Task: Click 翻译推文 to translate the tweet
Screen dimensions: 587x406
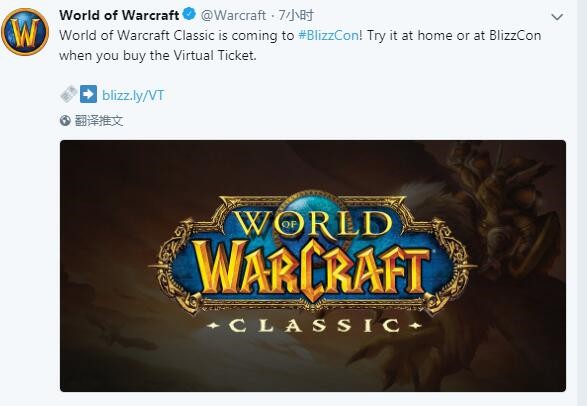Action: tap(99, 120)
